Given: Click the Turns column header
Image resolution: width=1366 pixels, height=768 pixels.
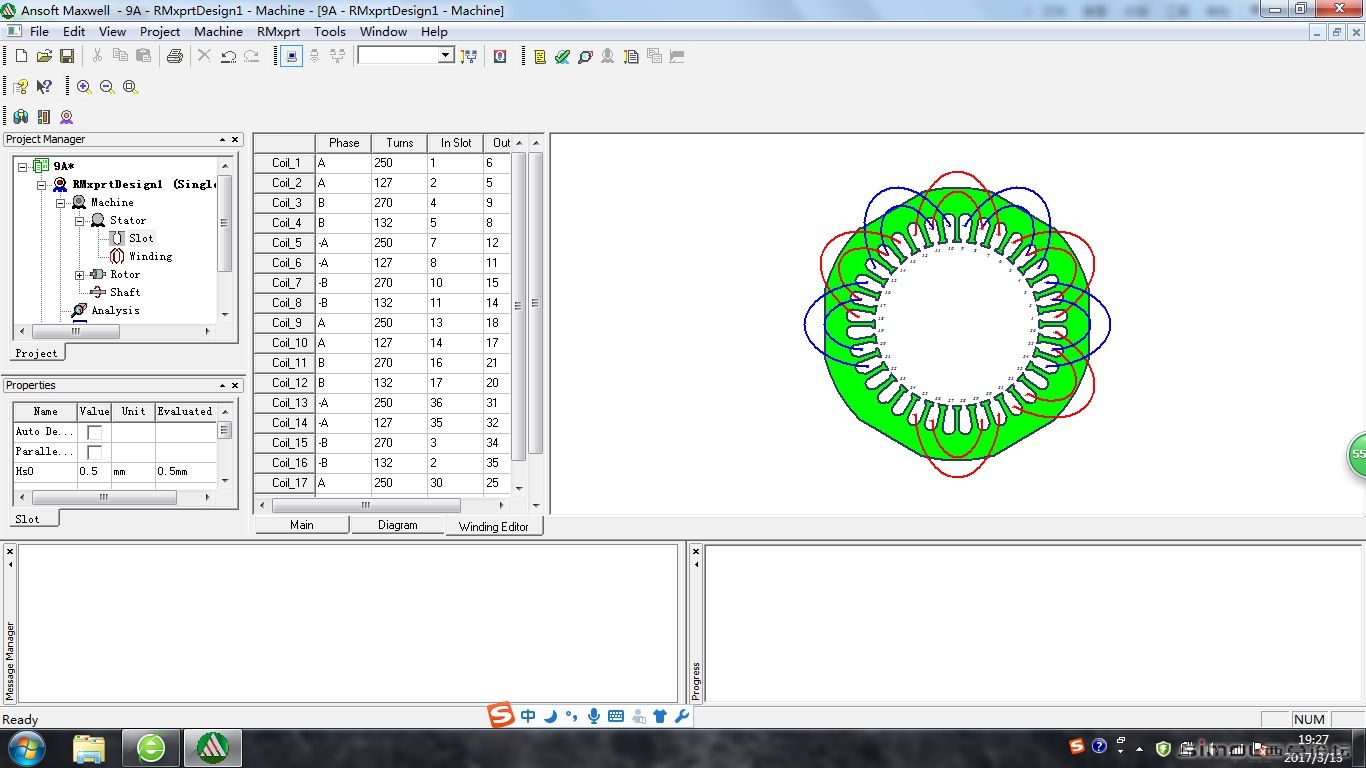Looking at the screenshot, I should (399, 143).
